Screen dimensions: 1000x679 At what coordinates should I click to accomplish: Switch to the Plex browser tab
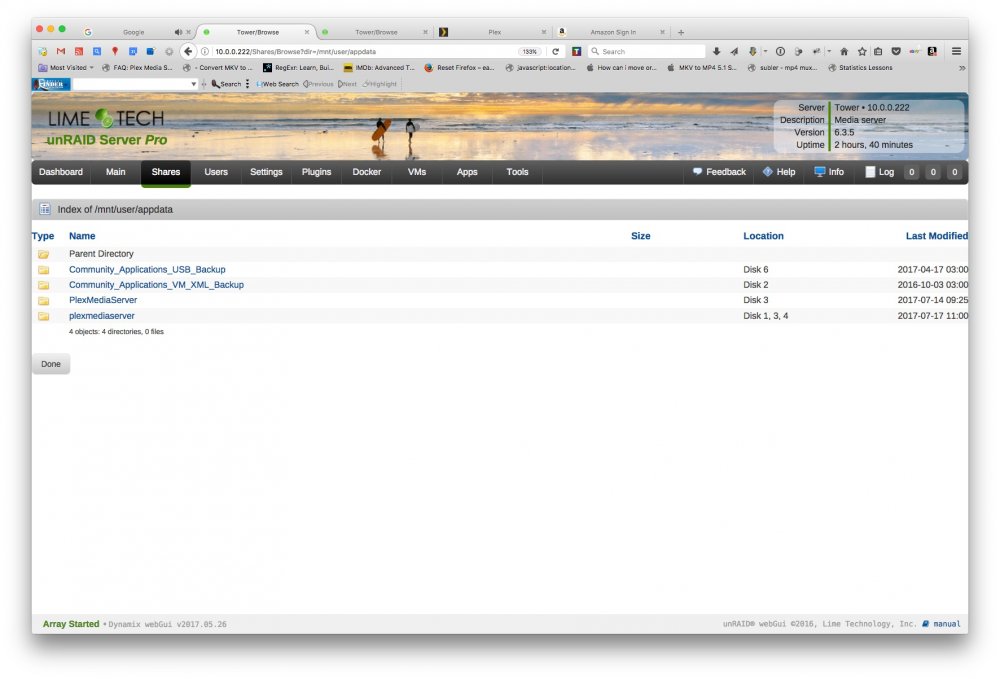494,32
